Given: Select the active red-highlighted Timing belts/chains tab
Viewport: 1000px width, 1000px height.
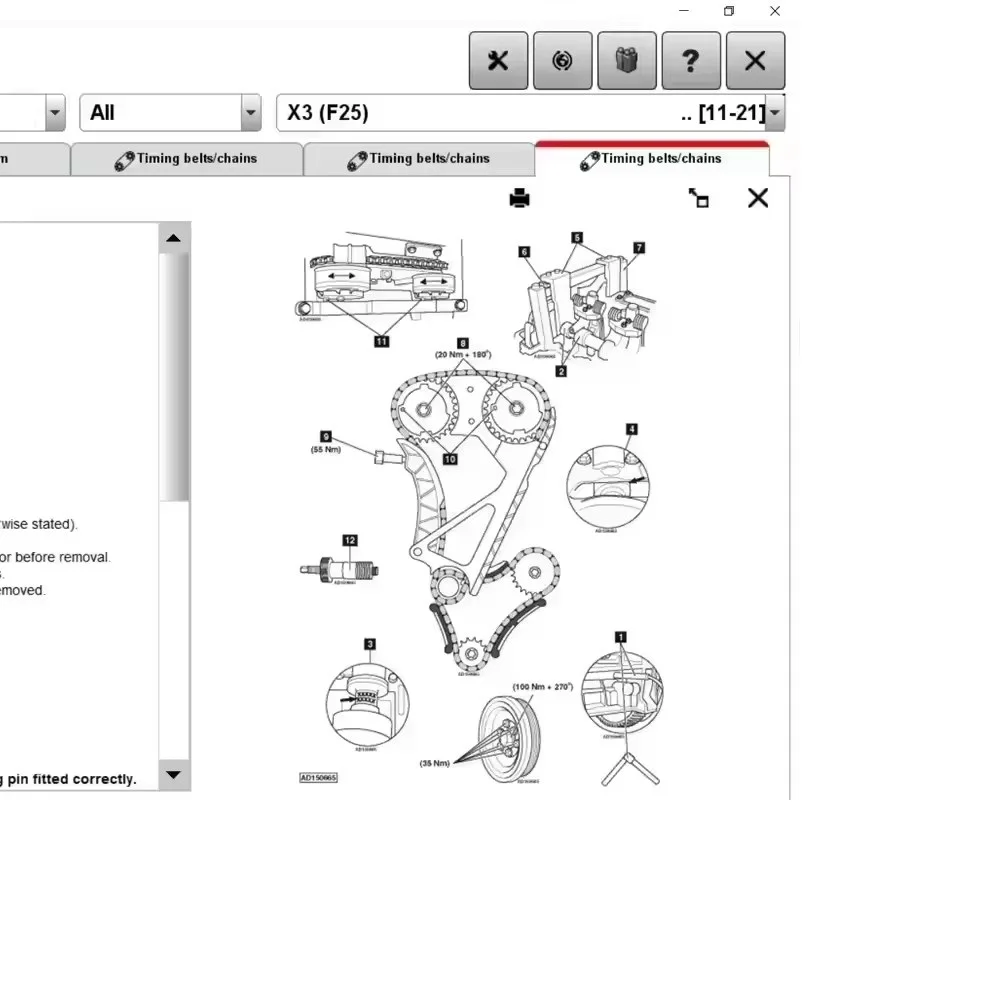Looking at the screenshot, I should [x=652, y=159].
